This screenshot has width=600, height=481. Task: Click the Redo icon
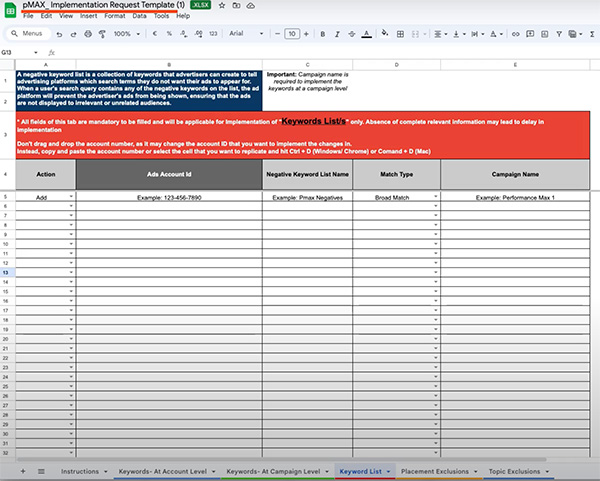coord(73,34)
